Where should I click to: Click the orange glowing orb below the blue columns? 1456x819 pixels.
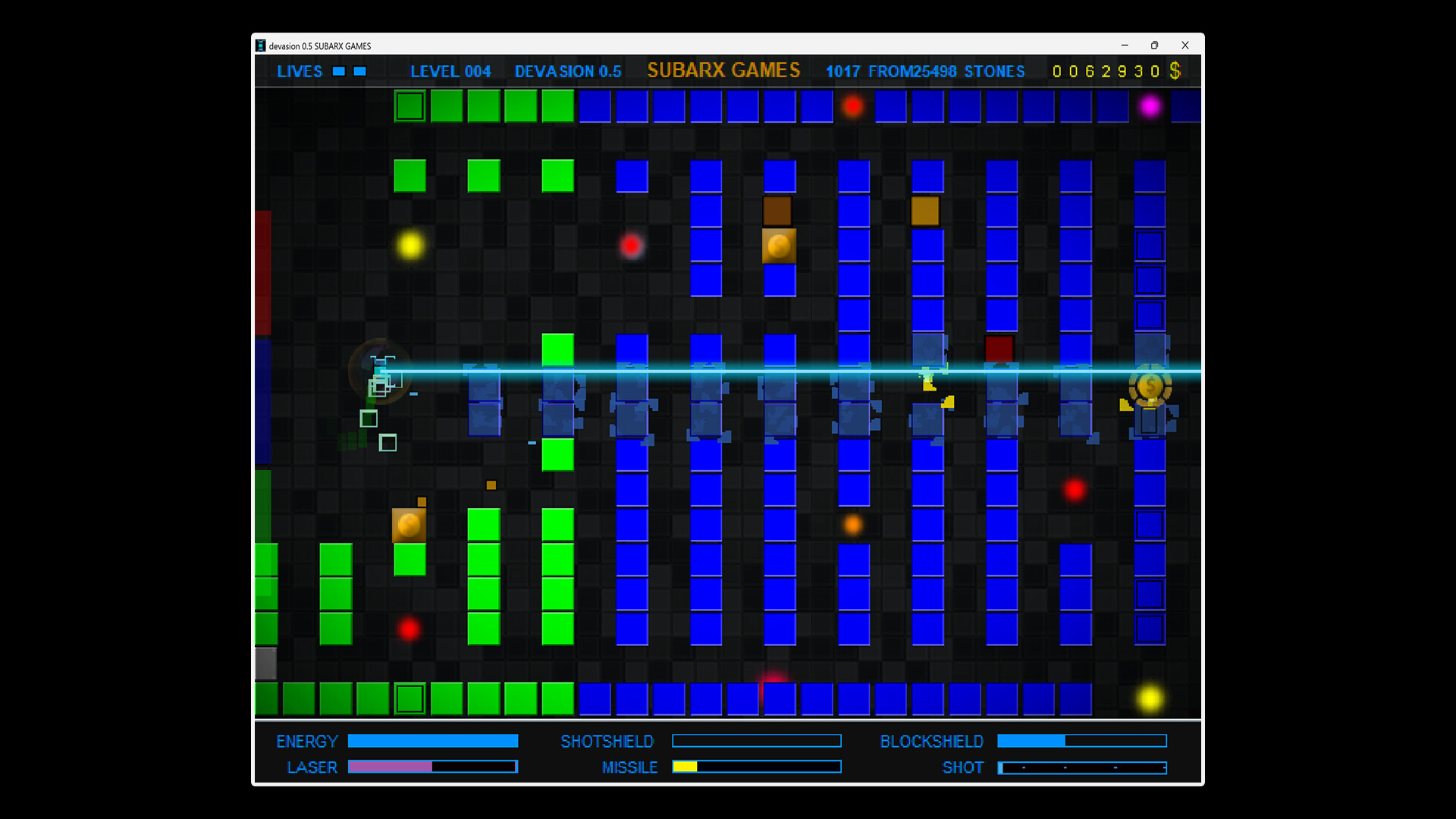coord(853,524)
